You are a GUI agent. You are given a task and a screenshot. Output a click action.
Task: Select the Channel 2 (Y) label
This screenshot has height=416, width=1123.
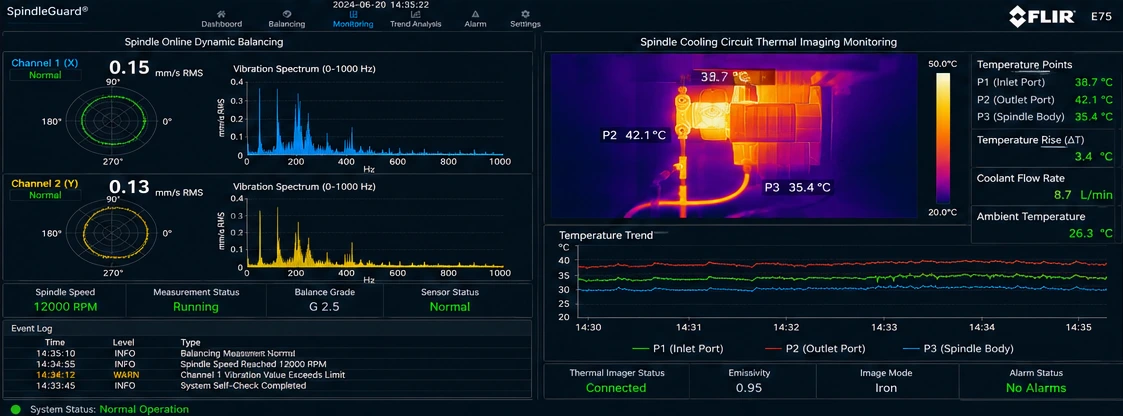tap(44, 183)
